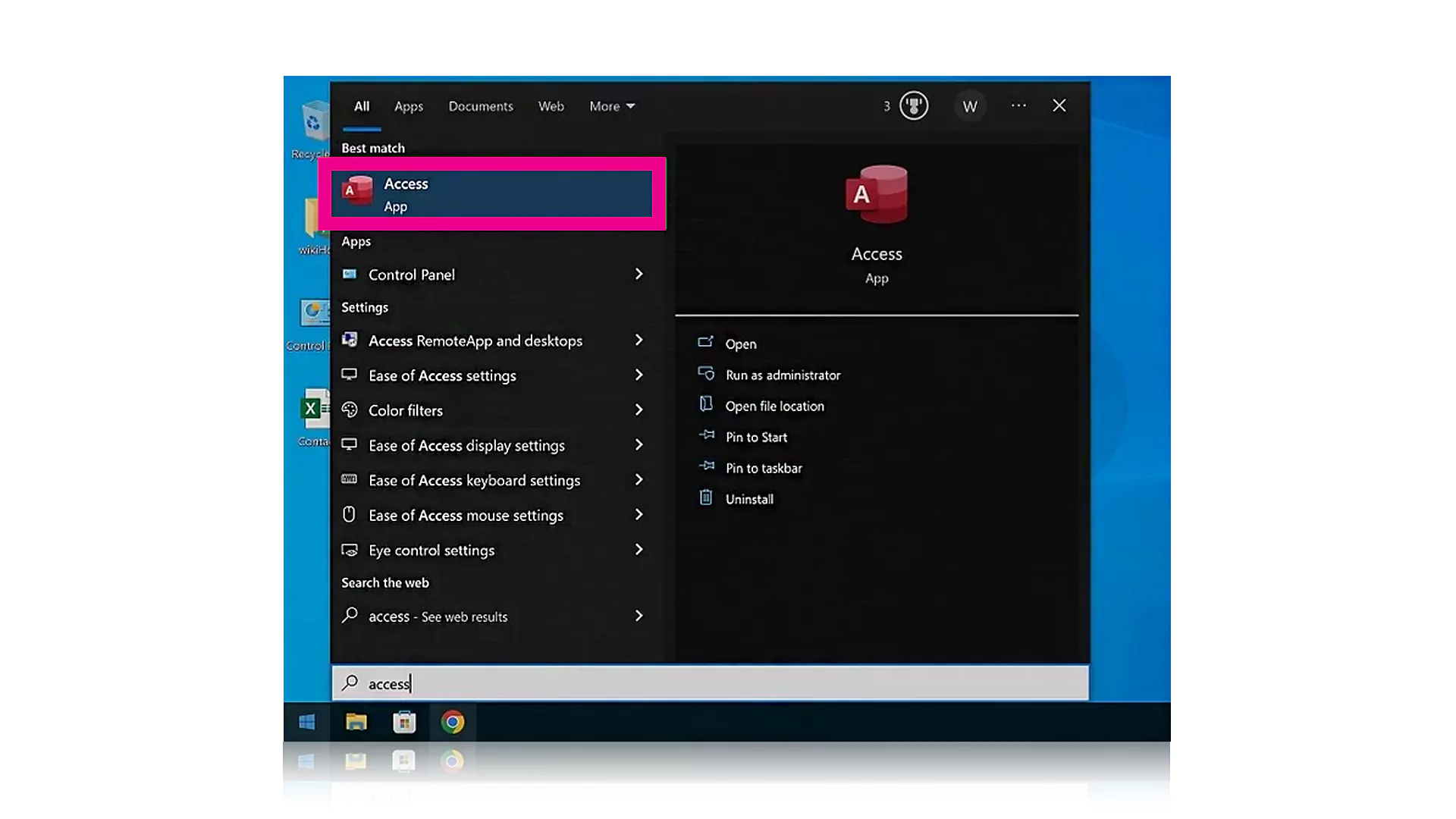Select the All search tab
Image resolution: width=1456 pixels, height=819 pixels.
(x=362, y=106)
